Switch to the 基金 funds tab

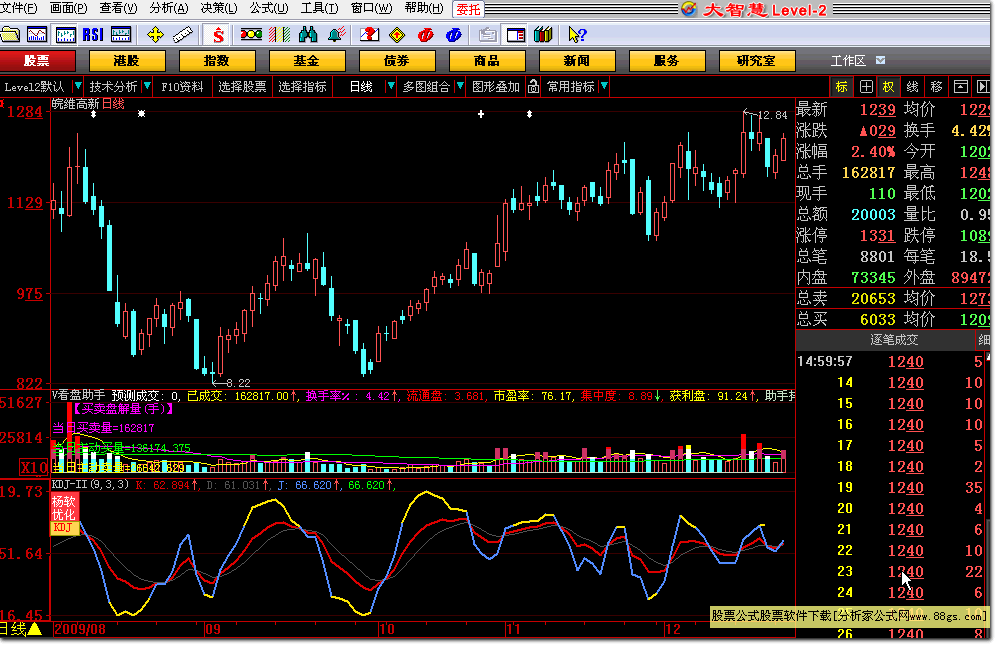click(x=307, y=60)
